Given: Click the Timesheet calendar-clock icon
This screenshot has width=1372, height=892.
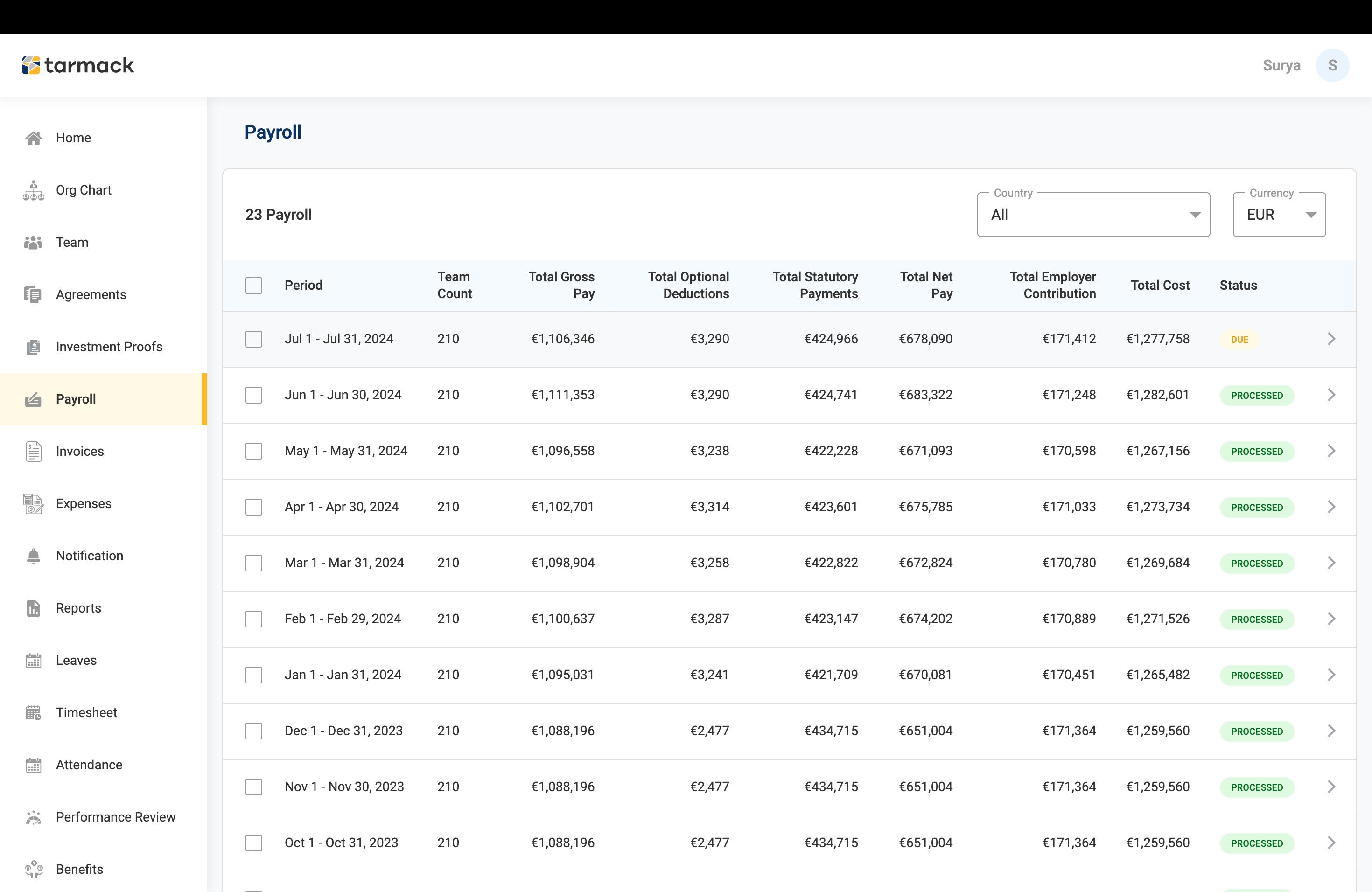Looking at the screenshot, I should pyautogui.click(x=34, y=713).
